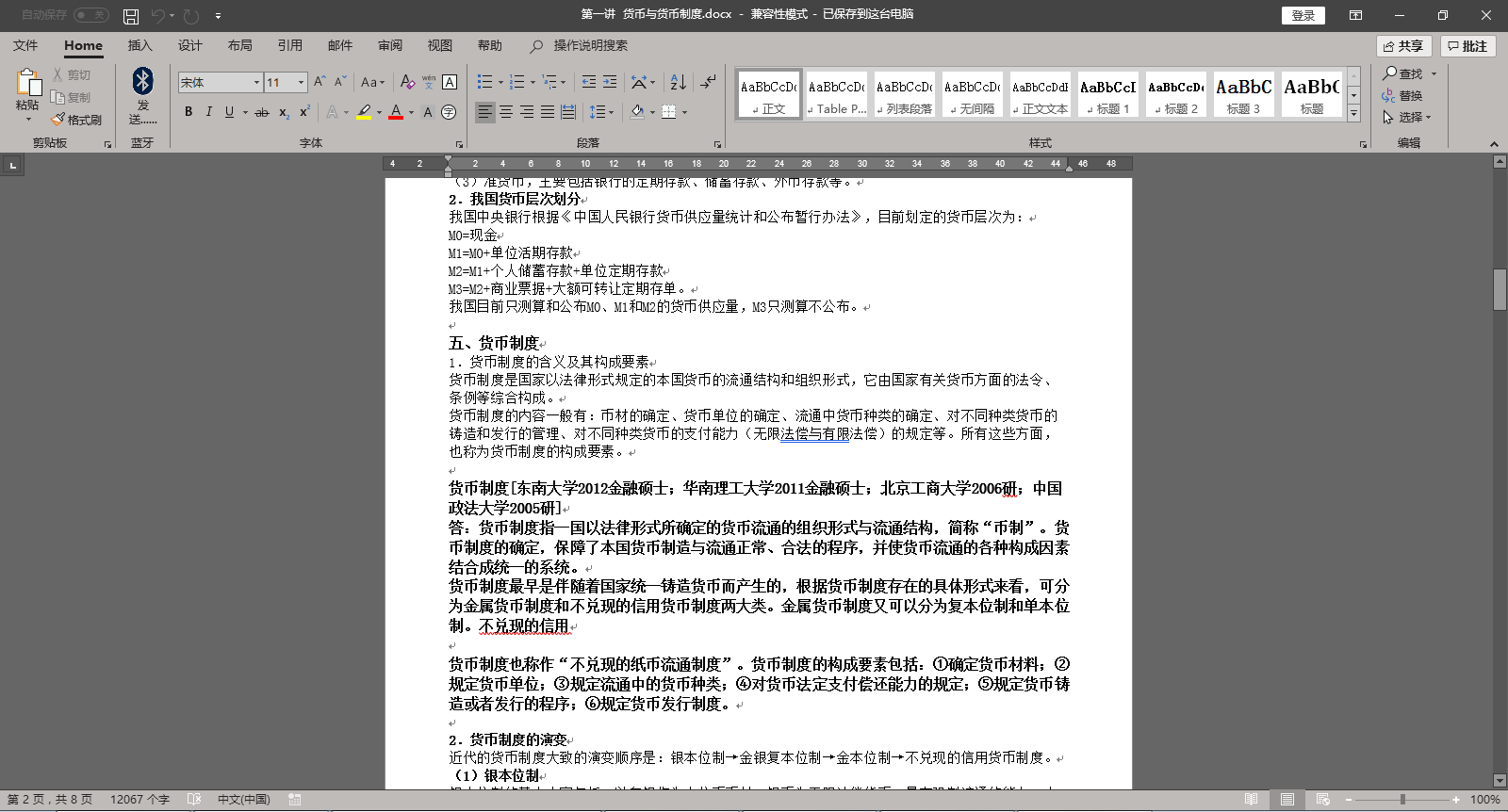Apply character shading with the shaded-A icon
The image size is (1508, 812).
[428, 112]
